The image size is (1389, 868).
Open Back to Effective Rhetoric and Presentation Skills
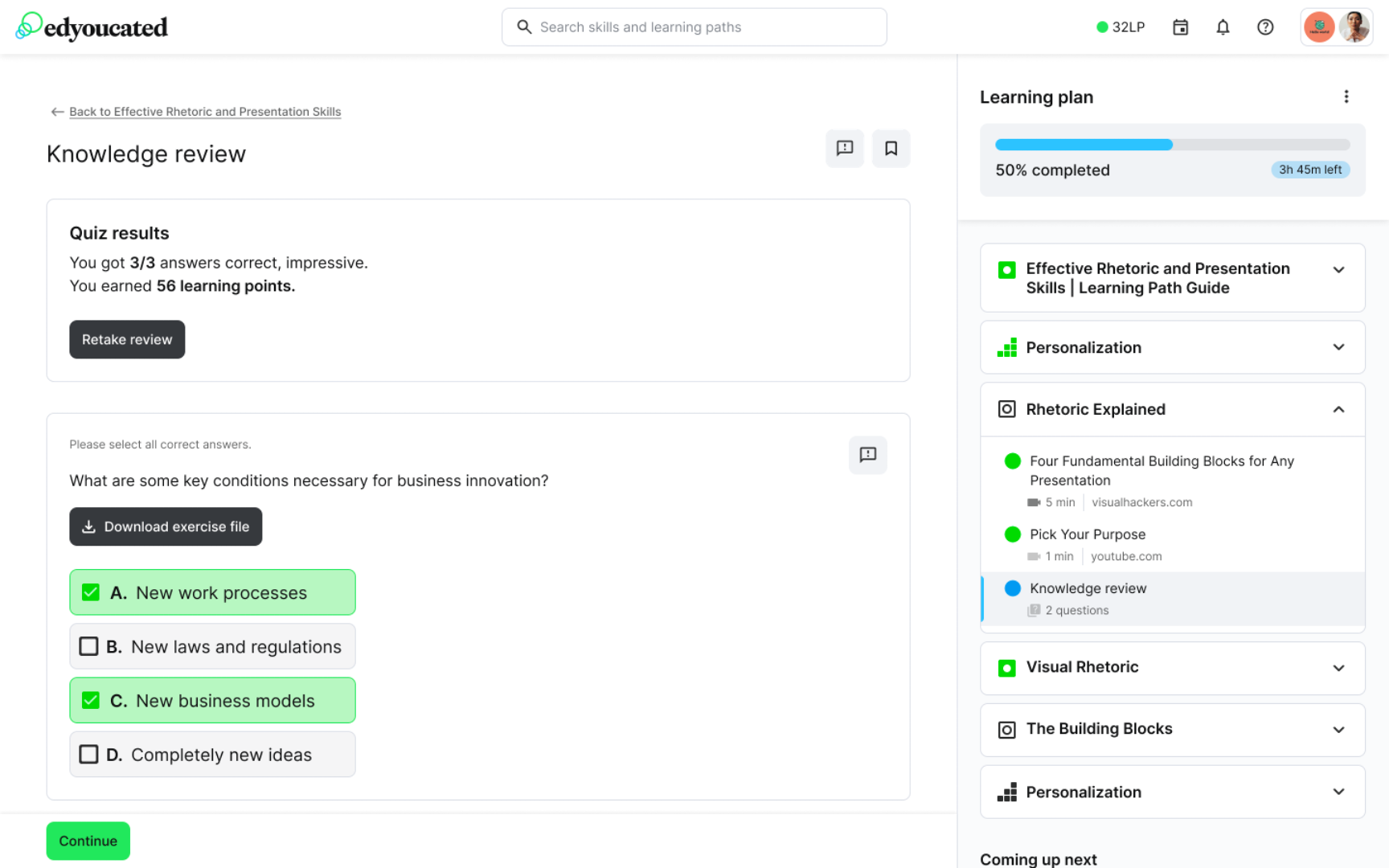[x=196, y=112]
